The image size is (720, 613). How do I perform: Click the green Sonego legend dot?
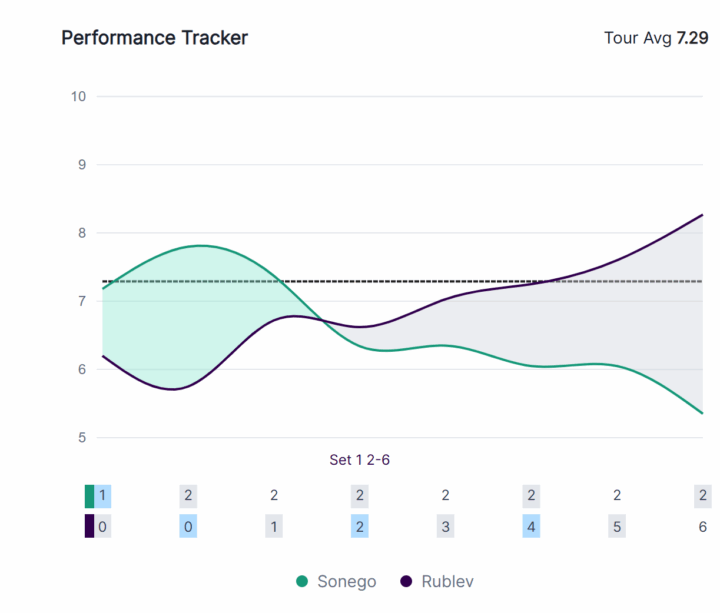click(302, 581)
